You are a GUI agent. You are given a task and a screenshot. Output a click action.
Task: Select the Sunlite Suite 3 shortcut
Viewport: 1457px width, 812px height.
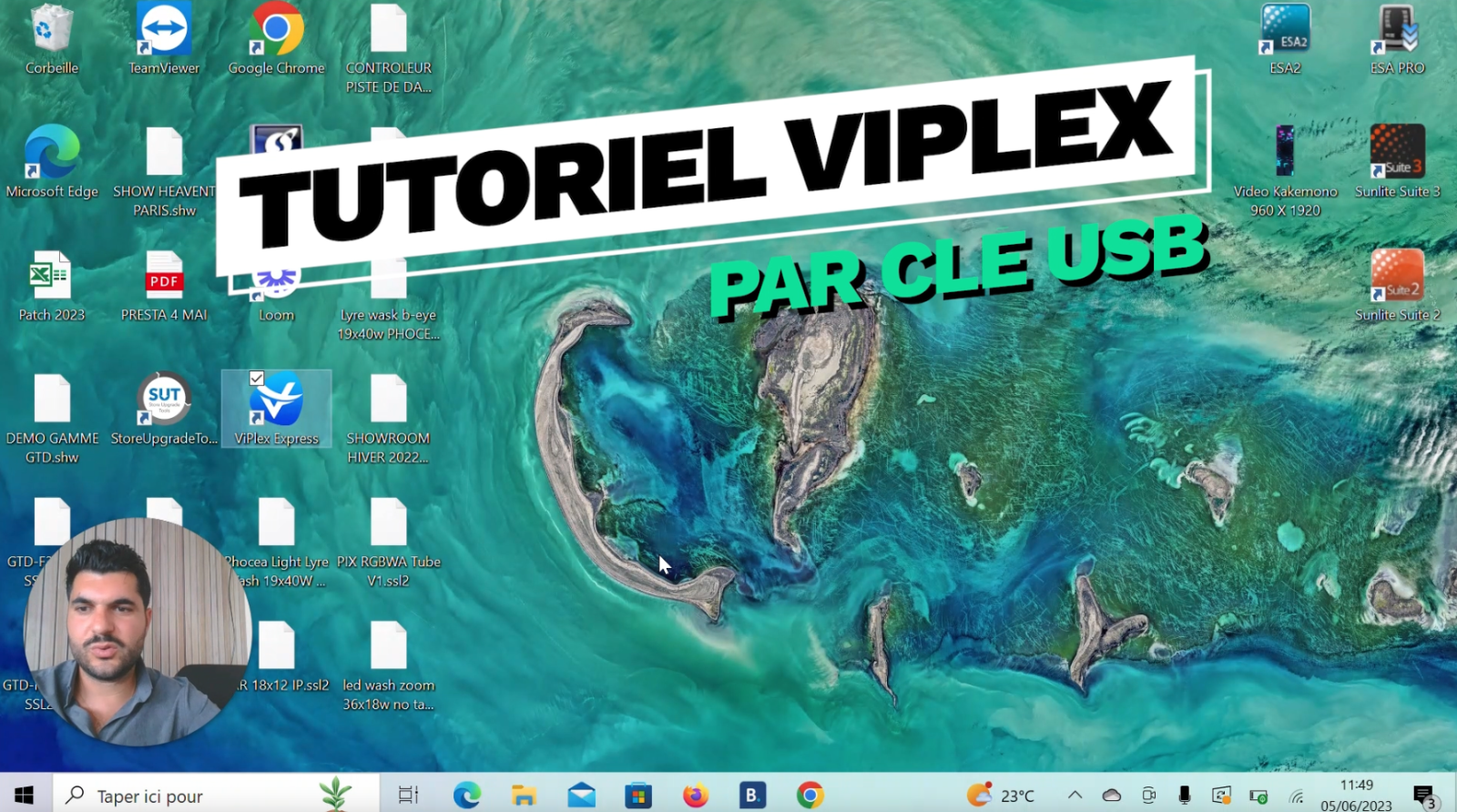(1397, 153)
